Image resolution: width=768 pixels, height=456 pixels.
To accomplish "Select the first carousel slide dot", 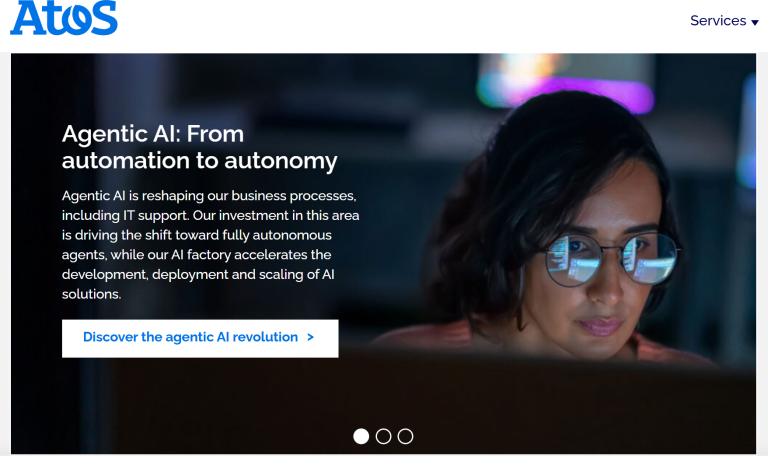I will click(x=361, y=436).
